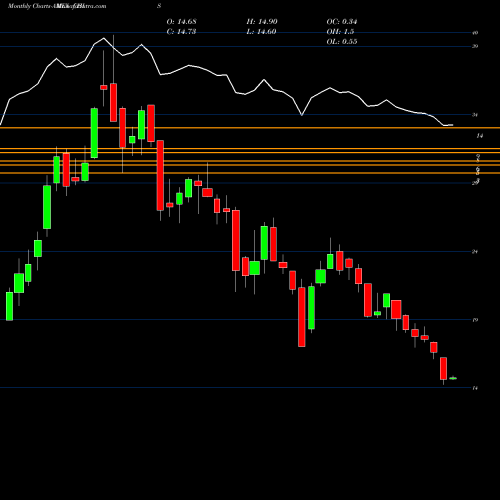This screenshot has height=500, width=500.
Task: Click the '14' axis label on lowest gridline
Action: (475, 388)
